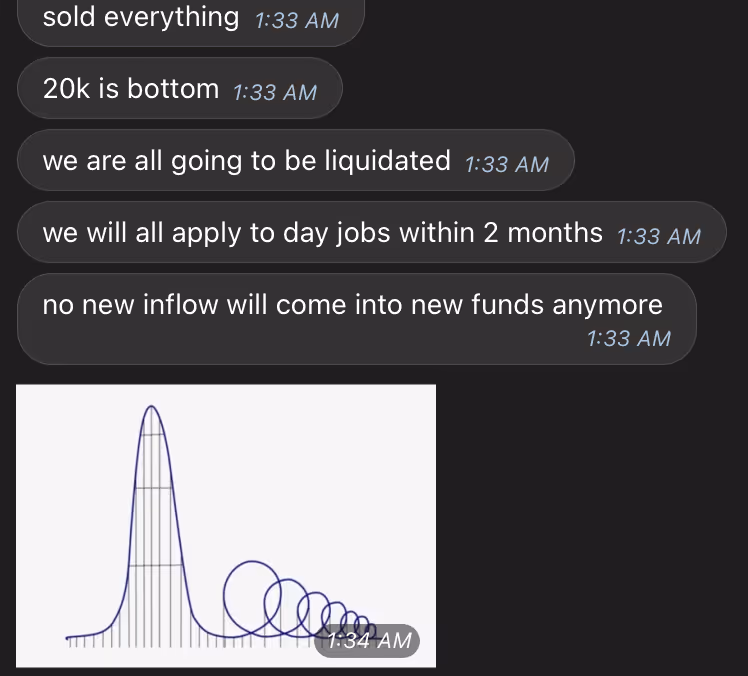Click the "we are all going to be liquidated" message
The image size is (748, 676).
[x=295, y=161]
